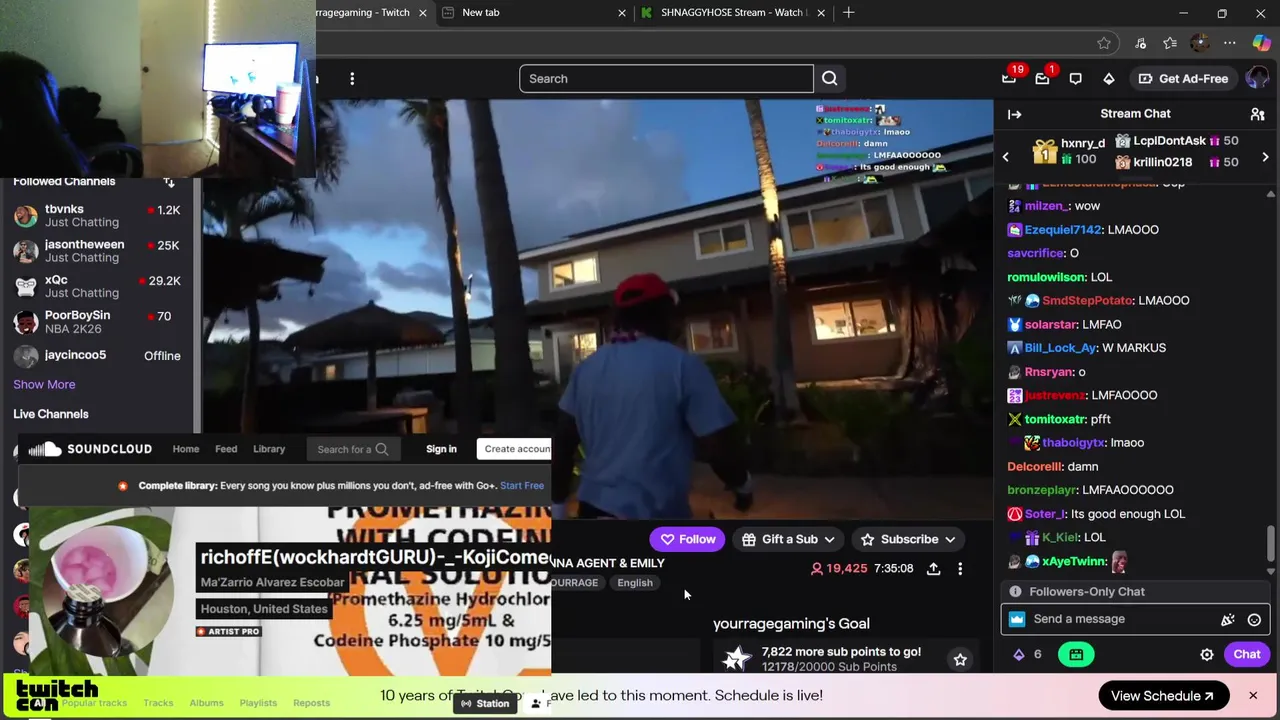Image resolution: width=1280 pixels, height=720 pixels.
Task: Open browser settings and more ellipsis
Action: [1230, 43]
